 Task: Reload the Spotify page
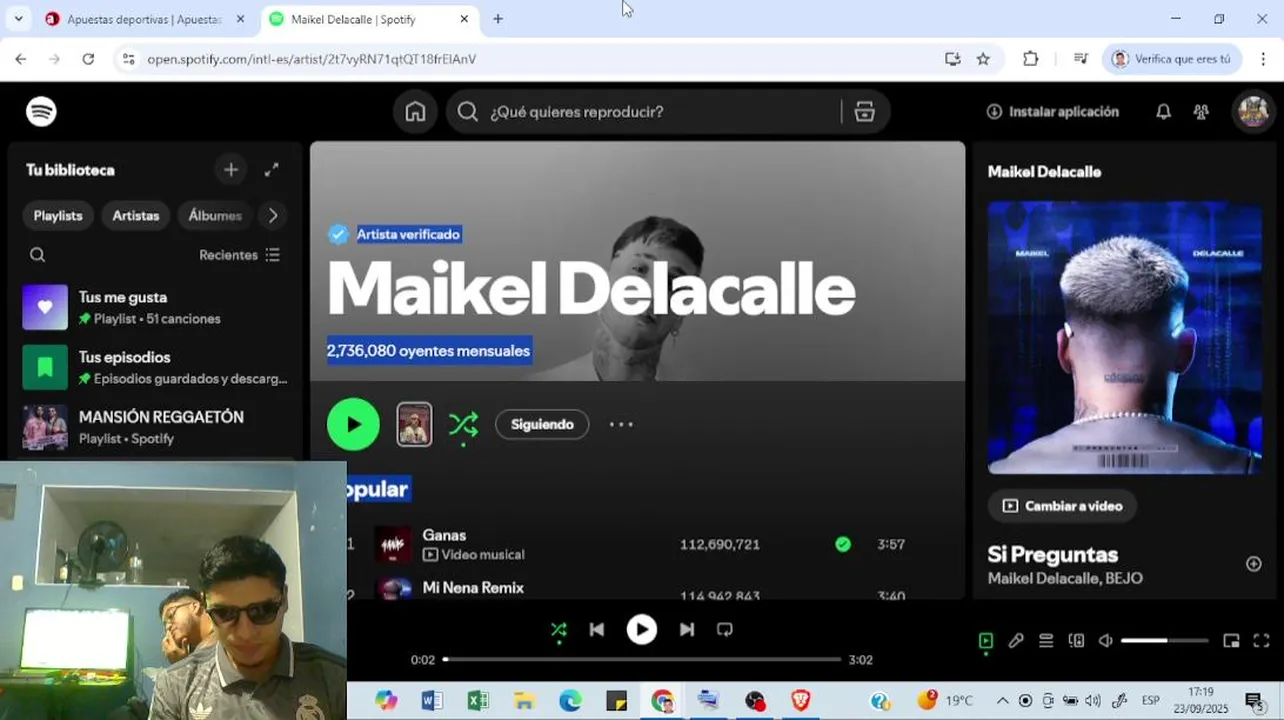pyautogui.click(x=88, y=59)
